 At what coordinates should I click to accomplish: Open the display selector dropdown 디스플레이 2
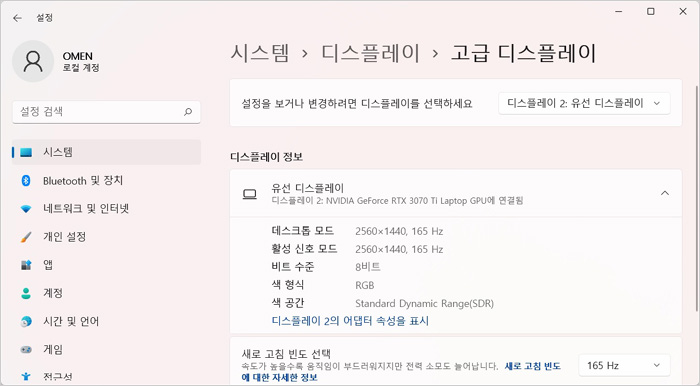coord(584,104)
